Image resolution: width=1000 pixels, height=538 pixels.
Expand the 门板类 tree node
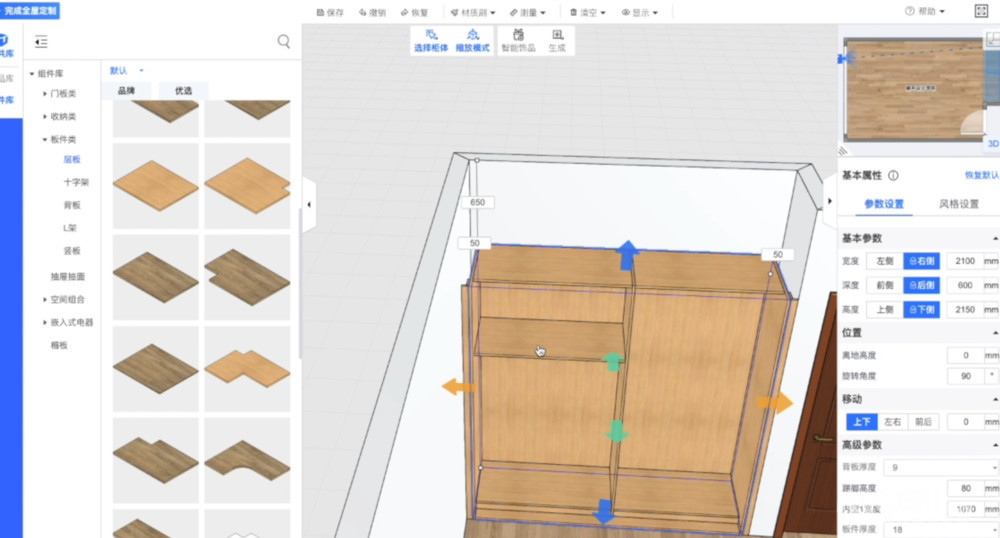(46, 93)
